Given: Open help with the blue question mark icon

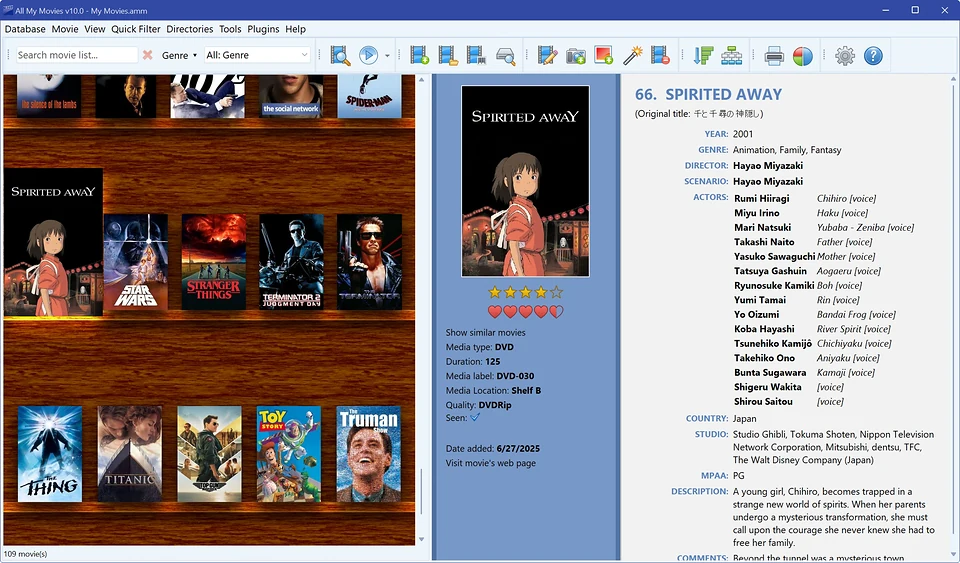Looking at the screenshot, I should (x=873, y=56).
